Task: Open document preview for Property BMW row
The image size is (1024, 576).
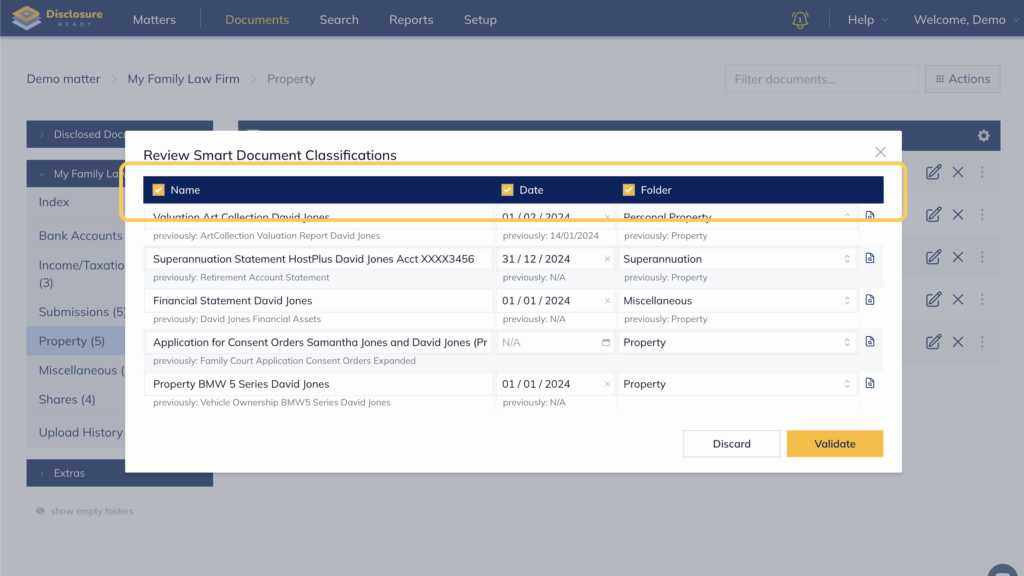Action: click(x=870, y=384)
